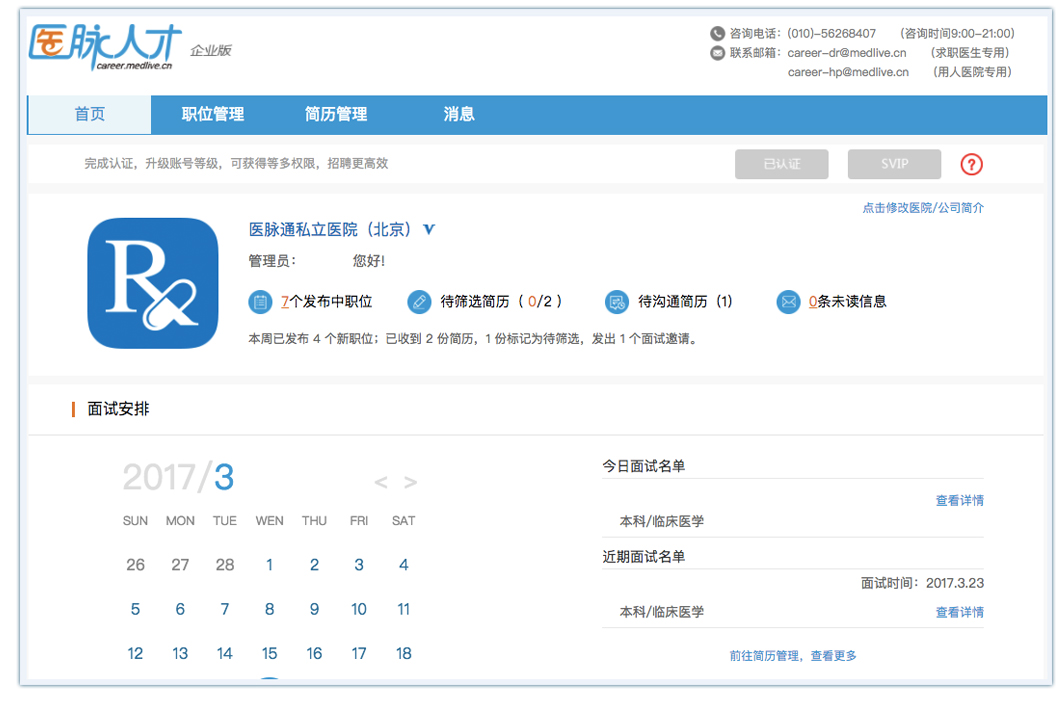Click the 医脉人才 logo
The image size is (1057, 704).
105,47
